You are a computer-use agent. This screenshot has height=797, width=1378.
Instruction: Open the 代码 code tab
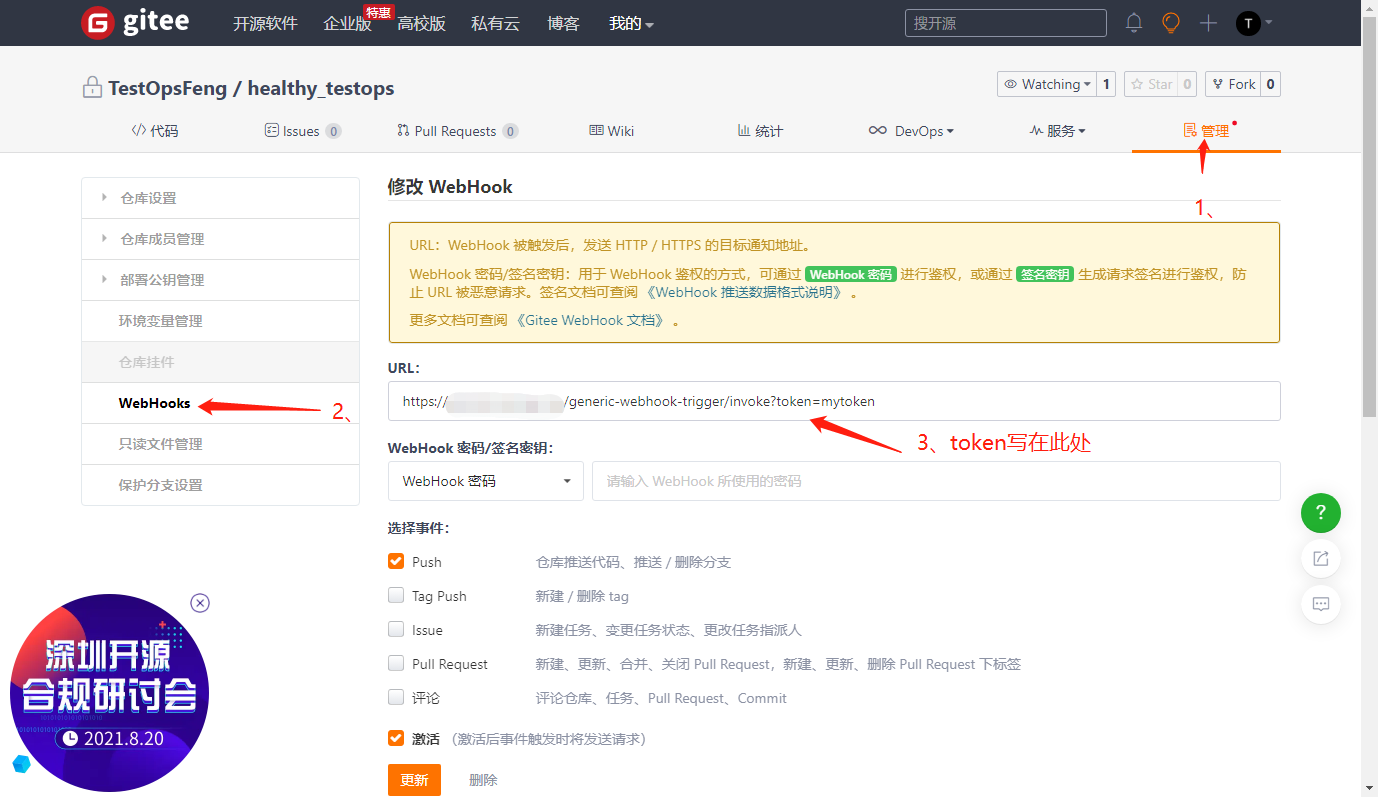(x=155, y=131)
